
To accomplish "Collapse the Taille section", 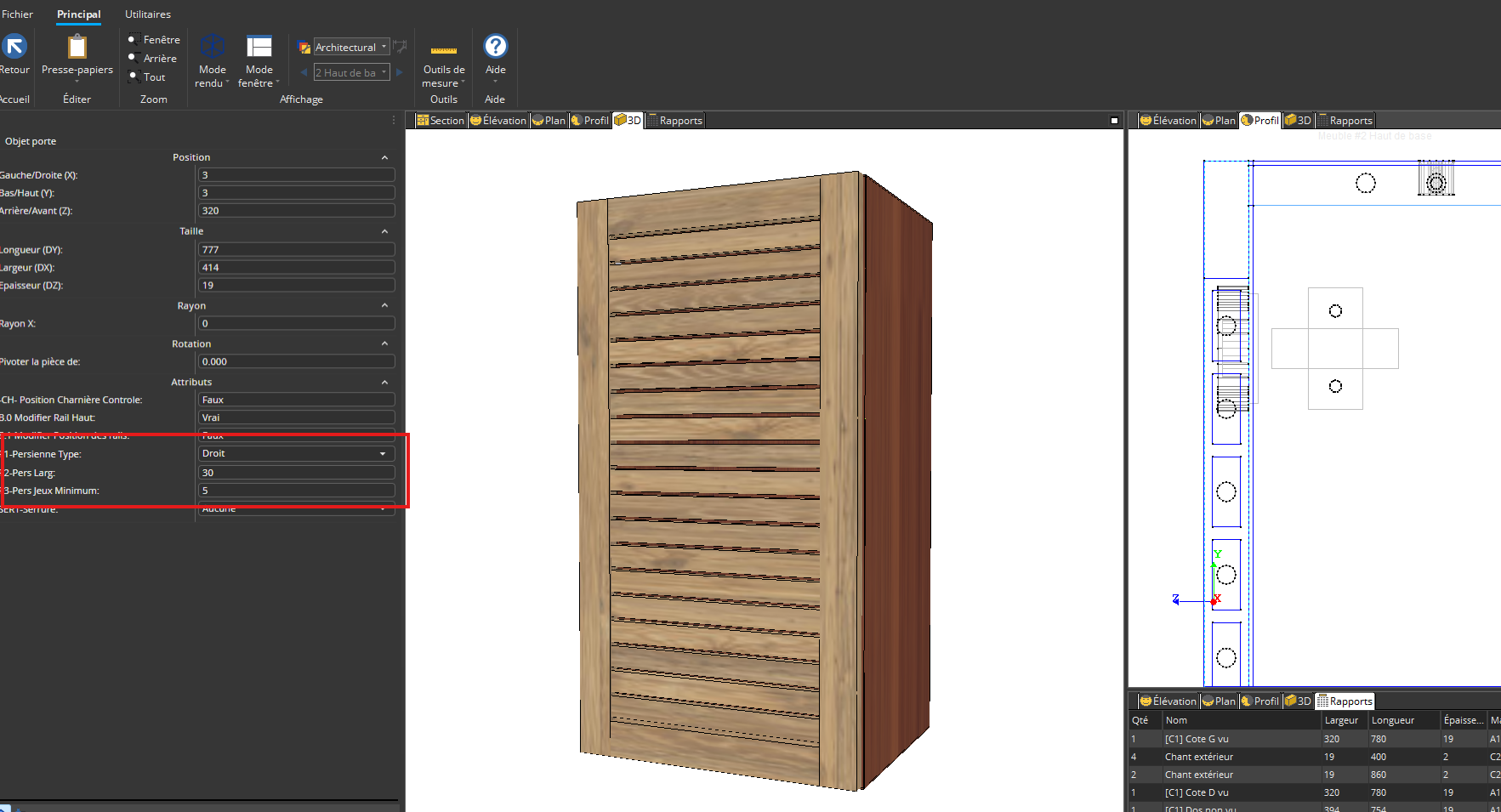I will [x=384, y=231].
